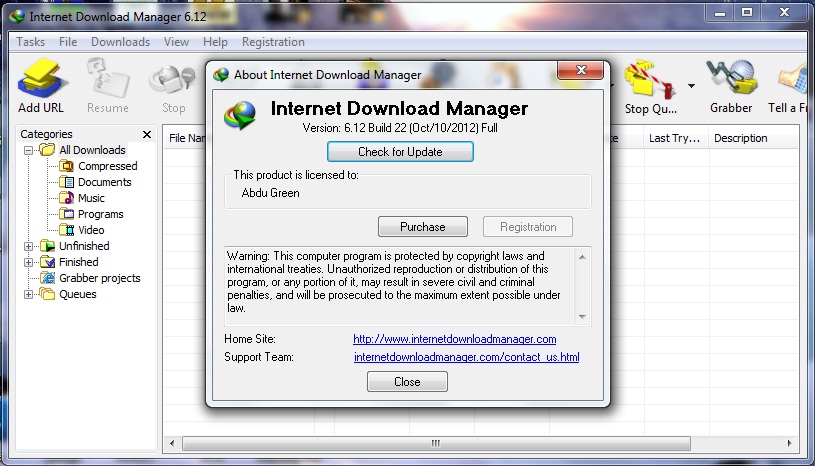The height and width of the screenshot is (466, 815).
Task: Click the Stop toolbar icon
Action: [x=173, y=81]
